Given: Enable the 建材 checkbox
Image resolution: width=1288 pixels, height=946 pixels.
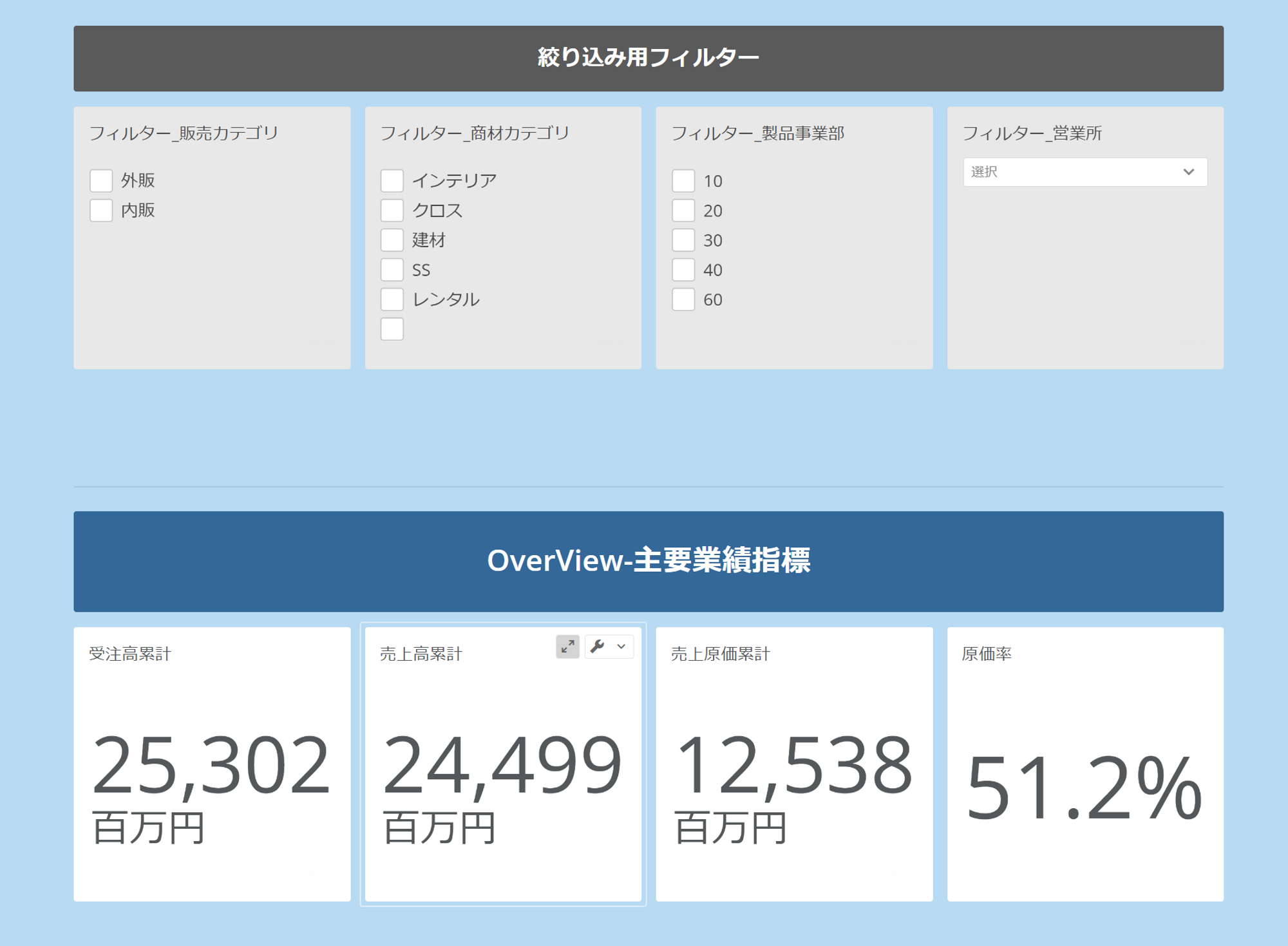Looking at the screenshot, I should pyautogui.click(x=392, y=240).
